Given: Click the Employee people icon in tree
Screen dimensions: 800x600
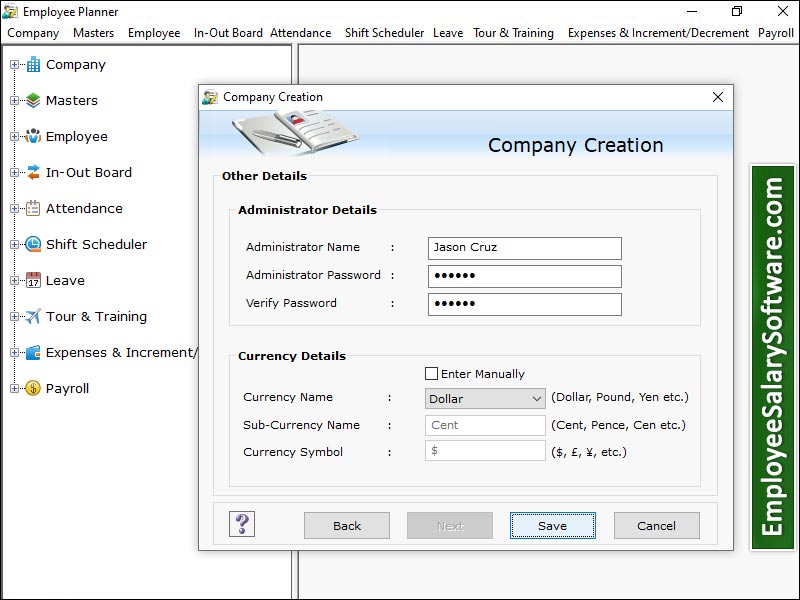Looking at the screenshot, I should [33, 137].
